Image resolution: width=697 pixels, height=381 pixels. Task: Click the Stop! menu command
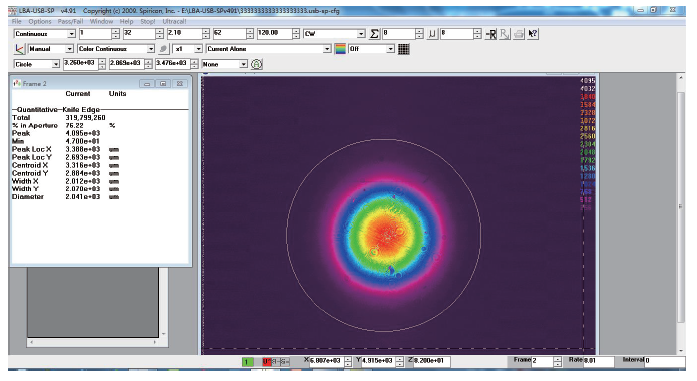point(148,21)
